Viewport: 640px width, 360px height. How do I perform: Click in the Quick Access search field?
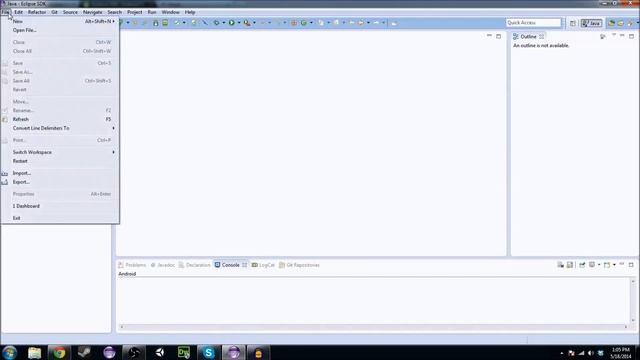(x=533, y=23)
